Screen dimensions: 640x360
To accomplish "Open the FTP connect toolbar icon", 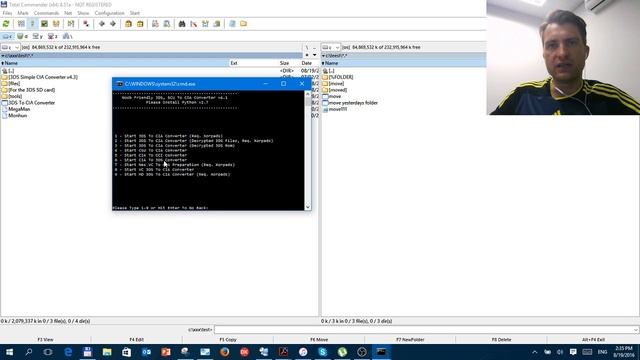I will pos(155,24).
